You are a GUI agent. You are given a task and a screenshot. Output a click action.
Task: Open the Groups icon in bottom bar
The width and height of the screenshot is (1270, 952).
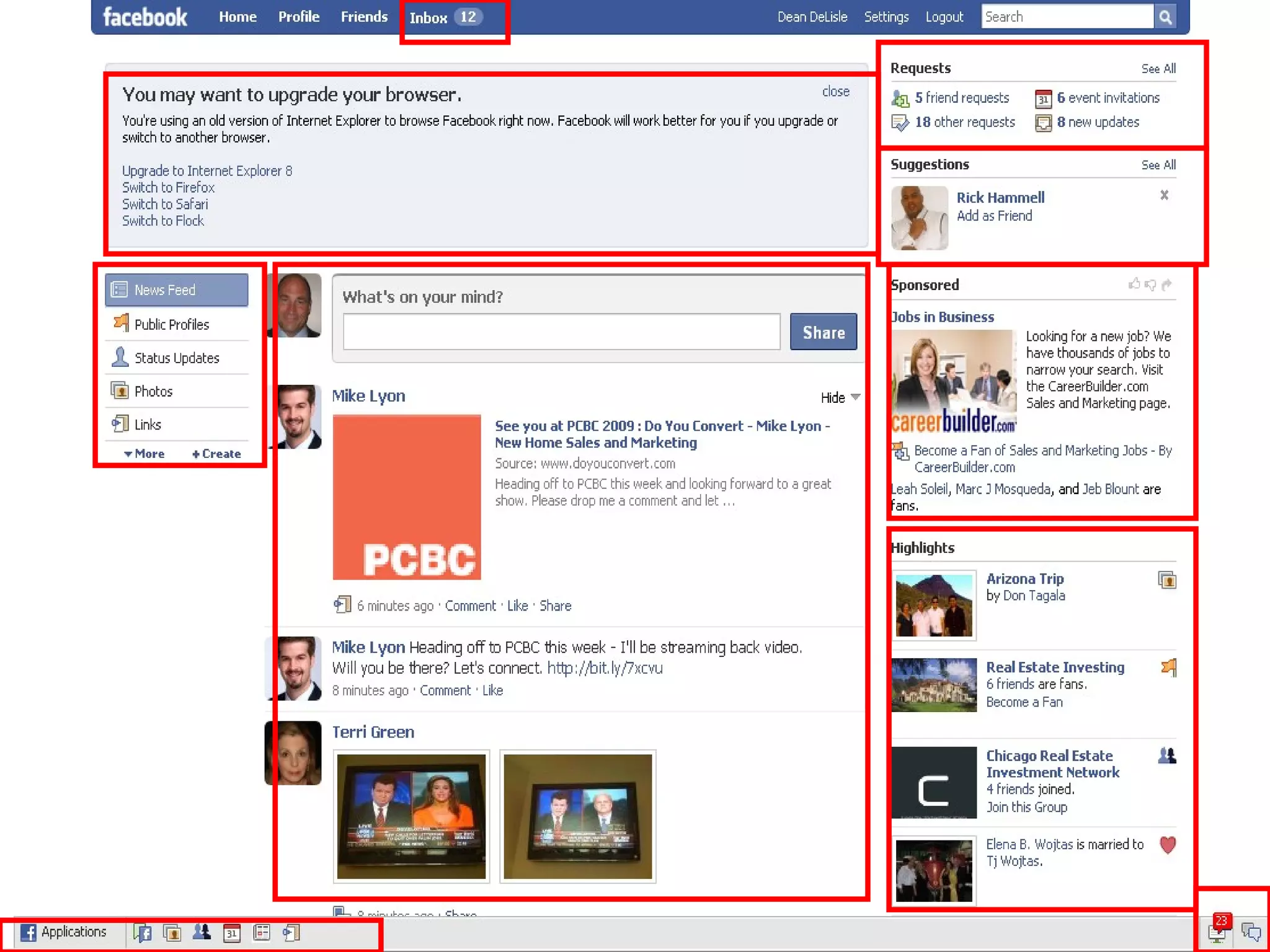[202, 932]
